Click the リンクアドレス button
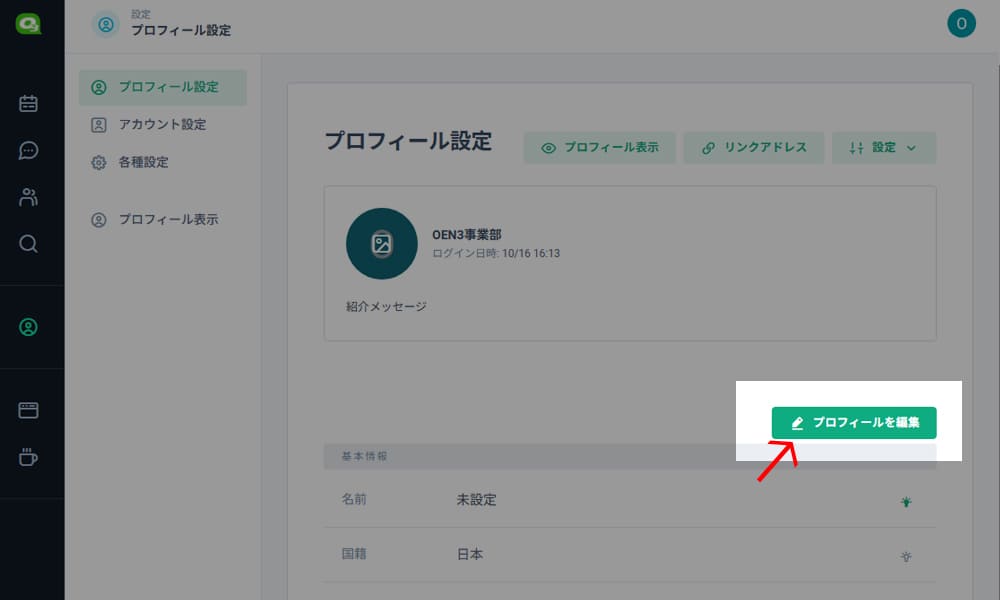1000x600 pixels. [x=753, y=148]
